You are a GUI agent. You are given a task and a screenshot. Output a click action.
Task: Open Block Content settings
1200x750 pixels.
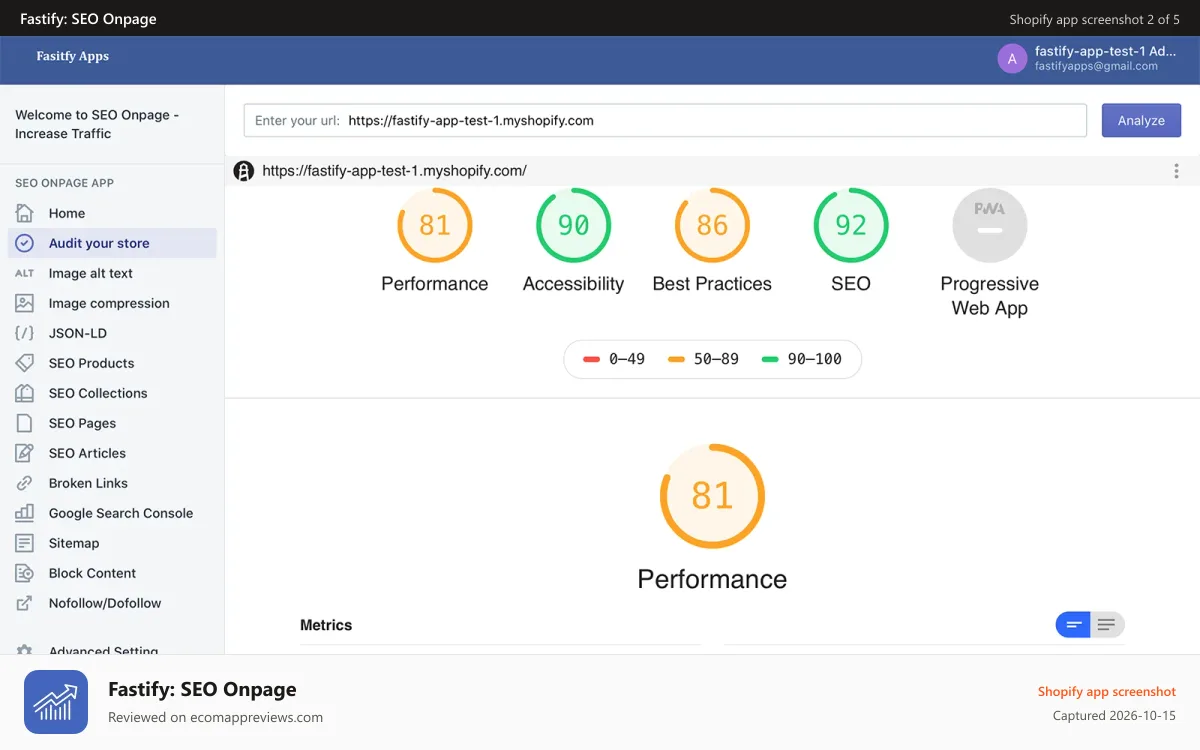112,573
